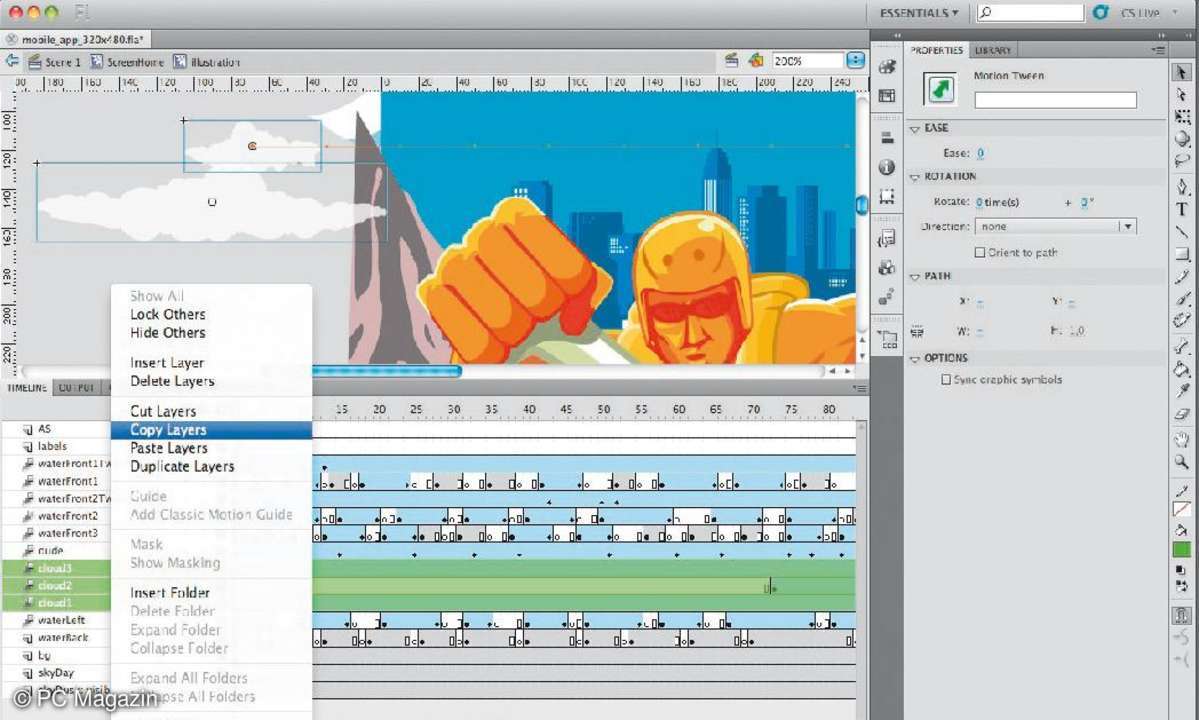1199x720 pixels.
Task: Select the Bone tool
Action: click(1182, 347)
